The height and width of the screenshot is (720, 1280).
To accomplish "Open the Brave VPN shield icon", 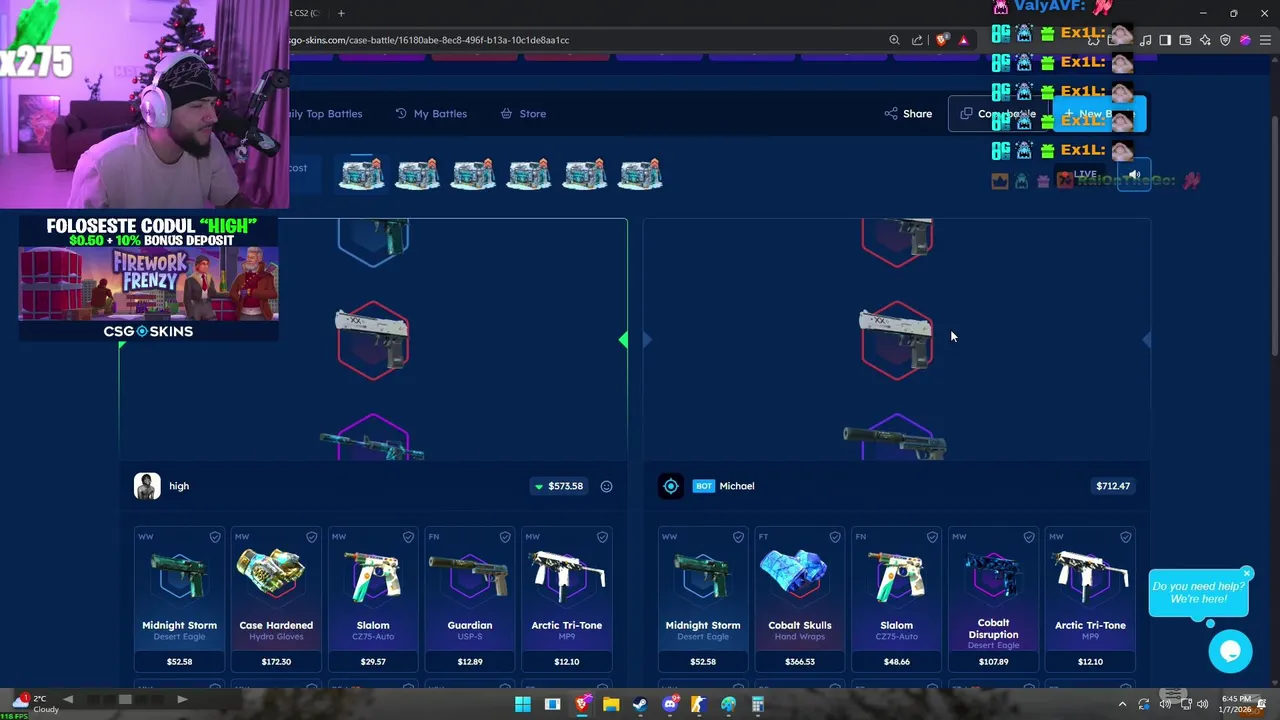I will coord(1225,40).
